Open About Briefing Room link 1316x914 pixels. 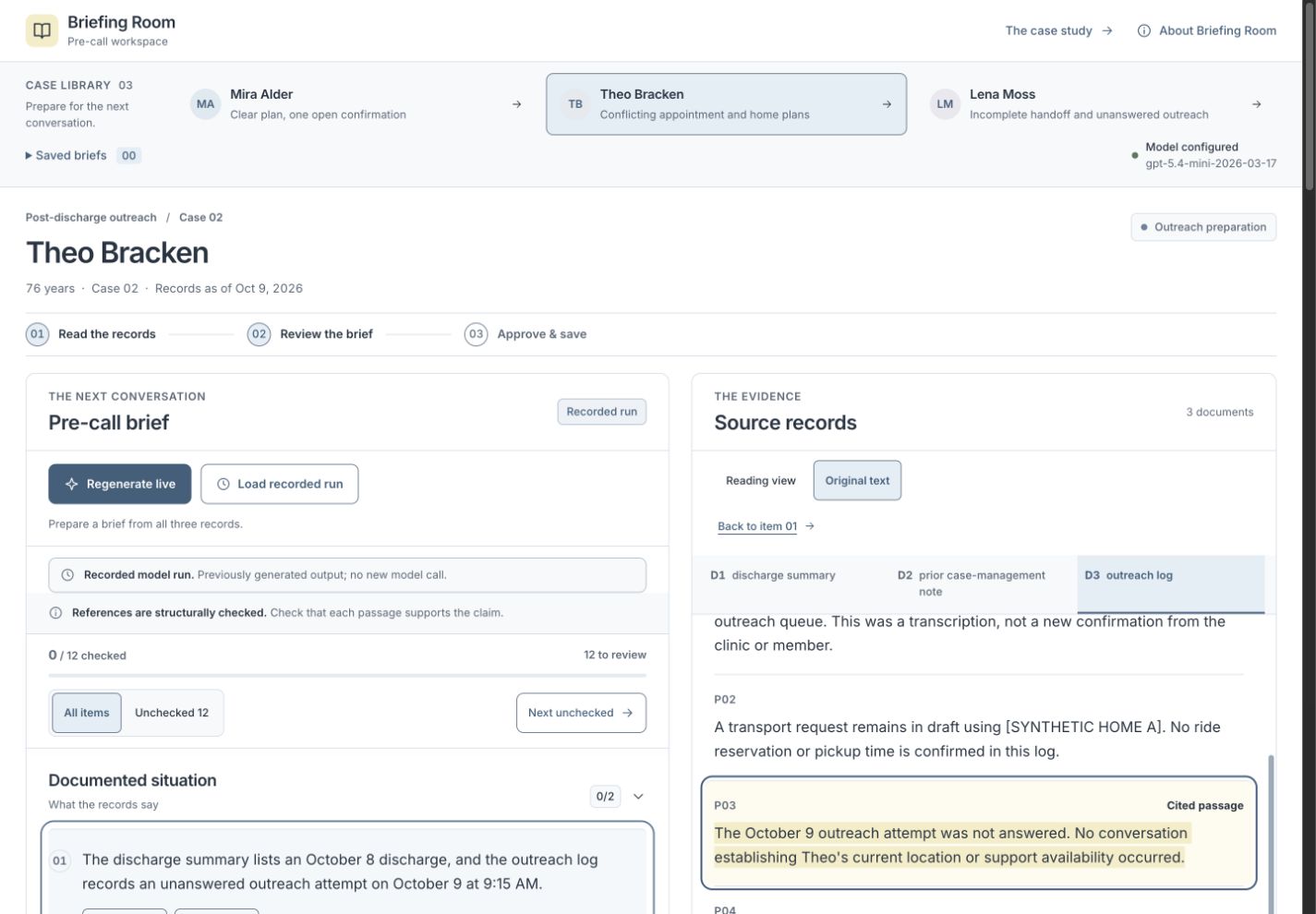pyautogui.click(x=1207, y=30)
